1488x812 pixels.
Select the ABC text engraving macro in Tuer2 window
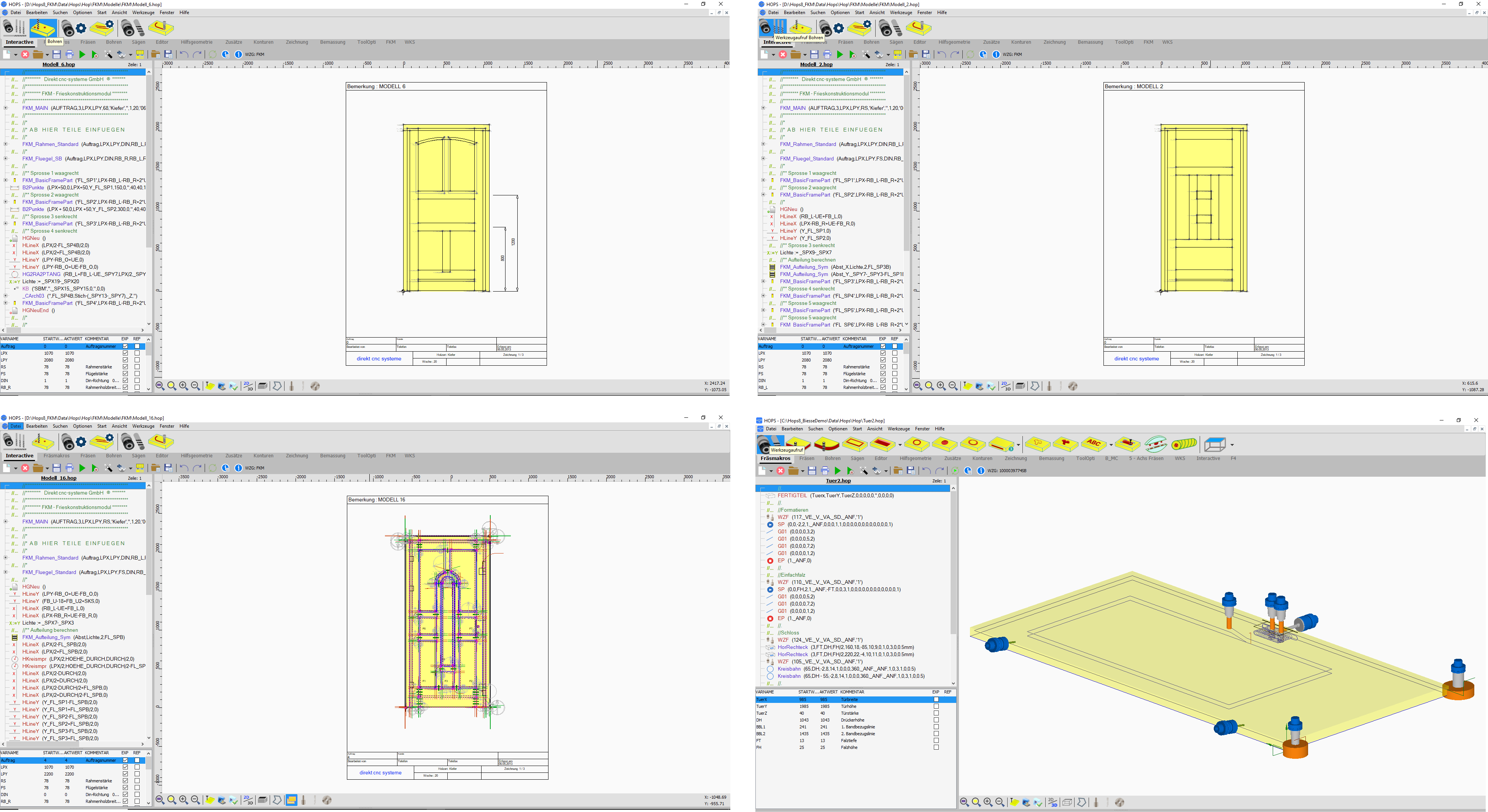click(x=1094, y=444)
